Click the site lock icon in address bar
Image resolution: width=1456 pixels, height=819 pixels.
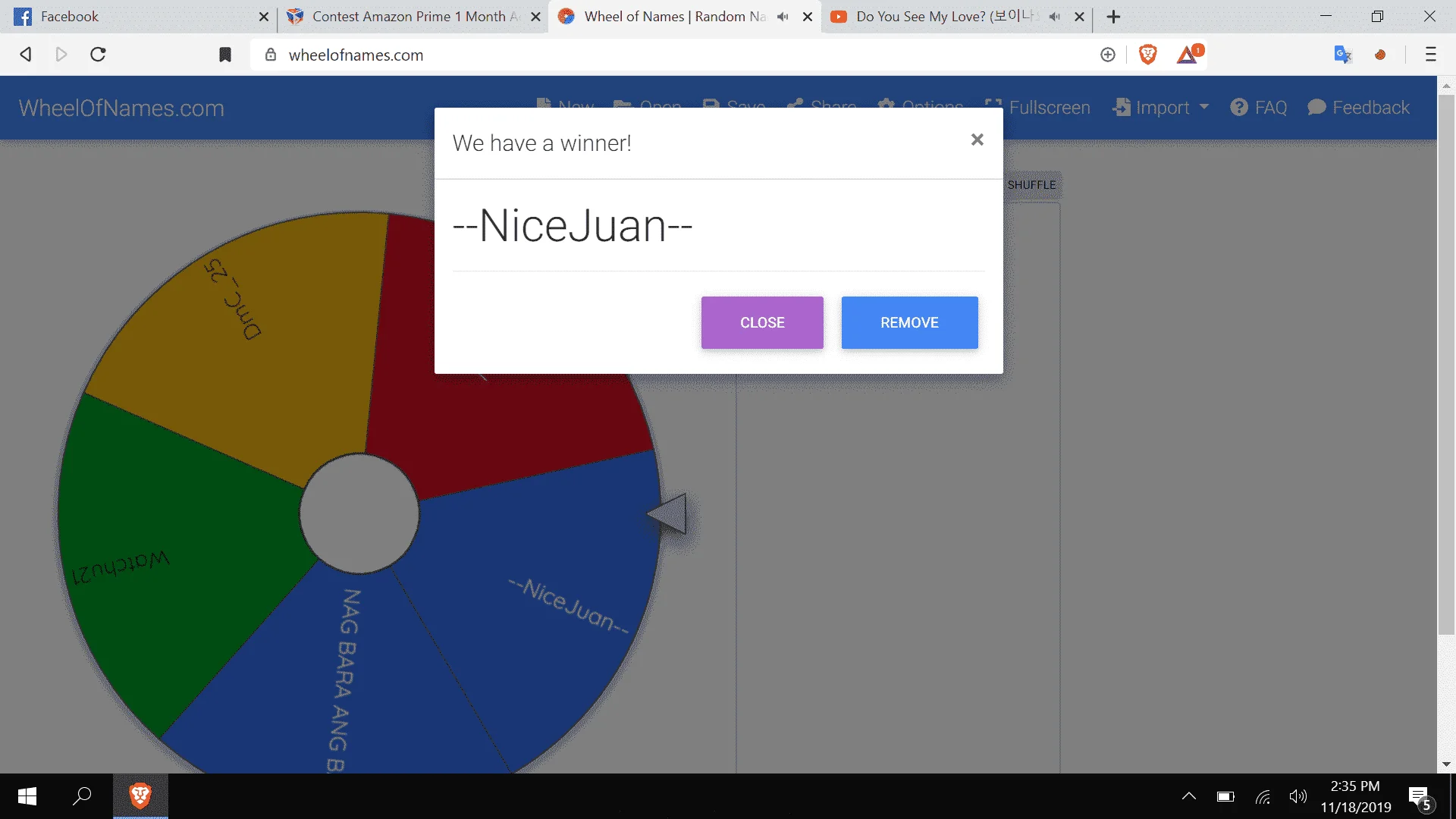click(271, 55)
